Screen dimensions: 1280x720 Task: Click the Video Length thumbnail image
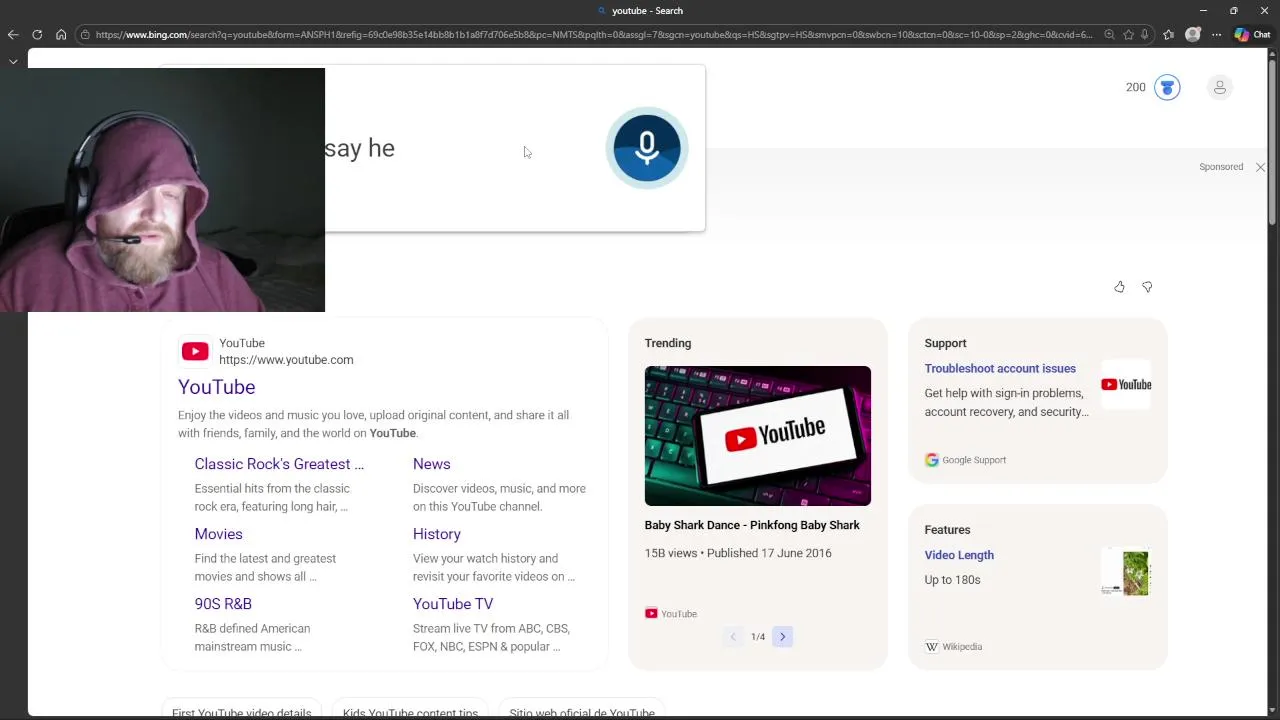(x=1126, y=572)
